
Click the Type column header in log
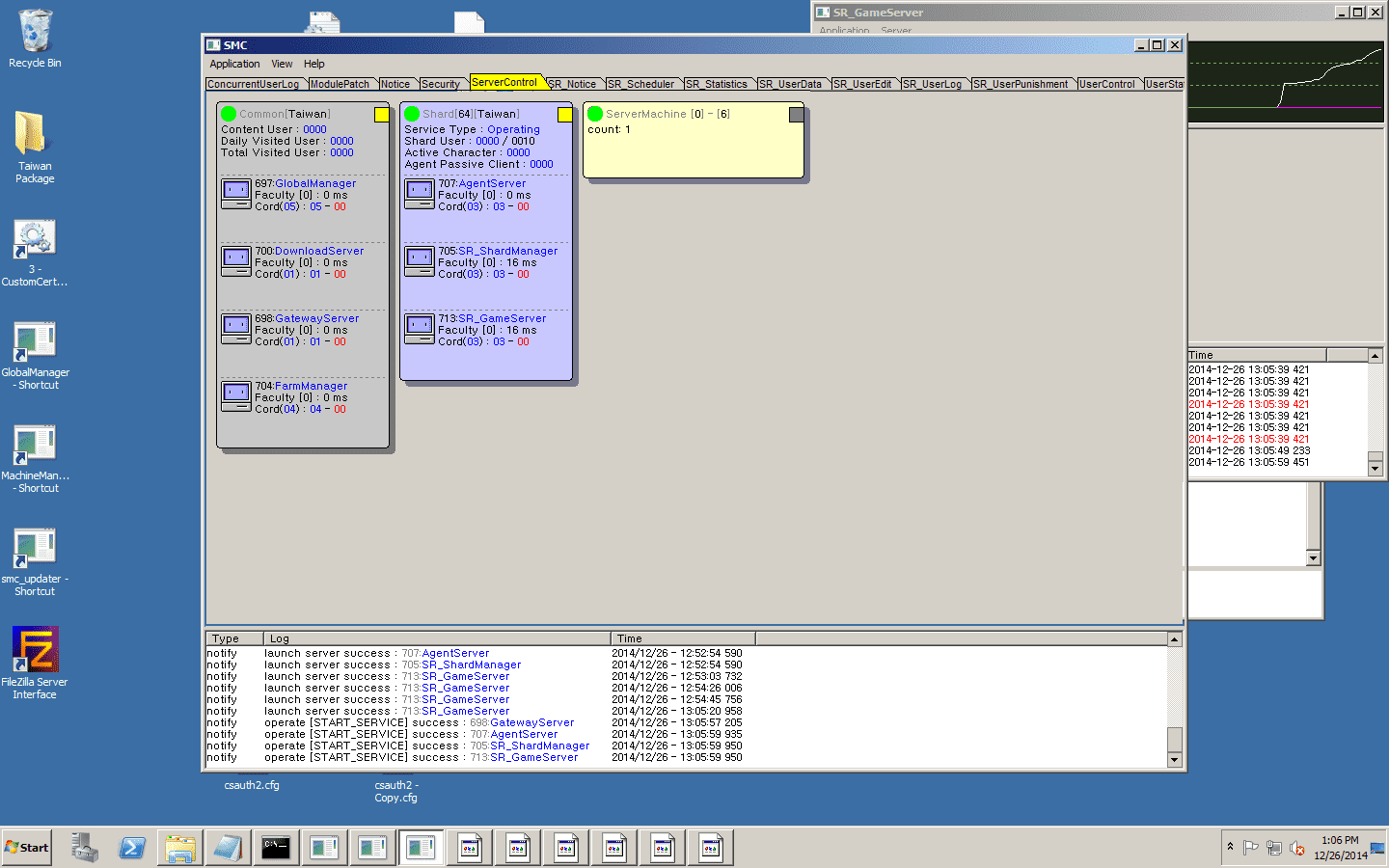pyautogui.click(x=235, y=638)
